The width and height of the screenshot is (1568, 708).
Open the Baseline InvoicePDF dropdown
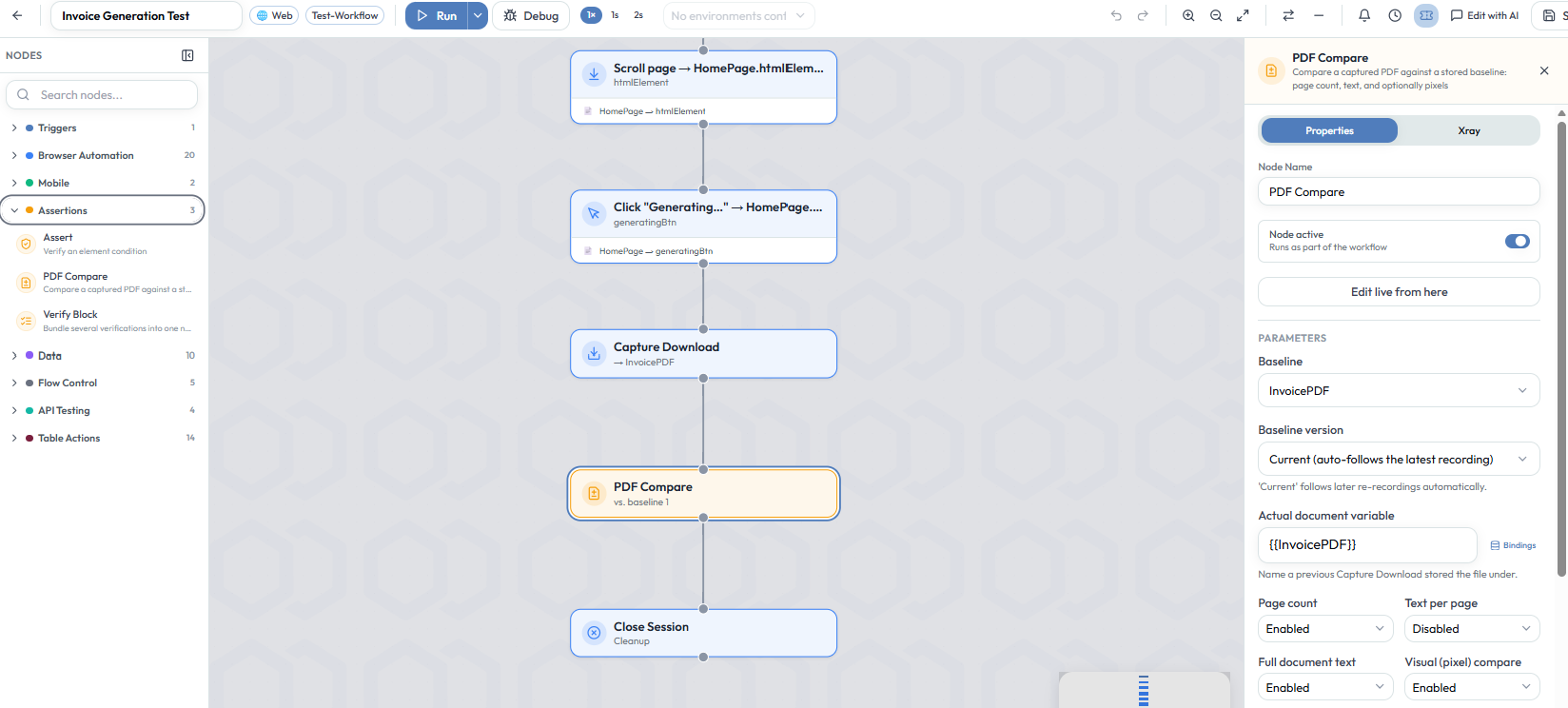point(1399,390)
